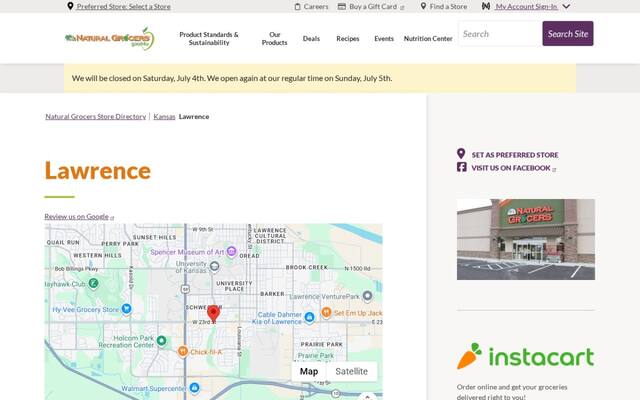
Task: Click the red store location map marker
Action: pyautogui.click(x=213, y=313)
